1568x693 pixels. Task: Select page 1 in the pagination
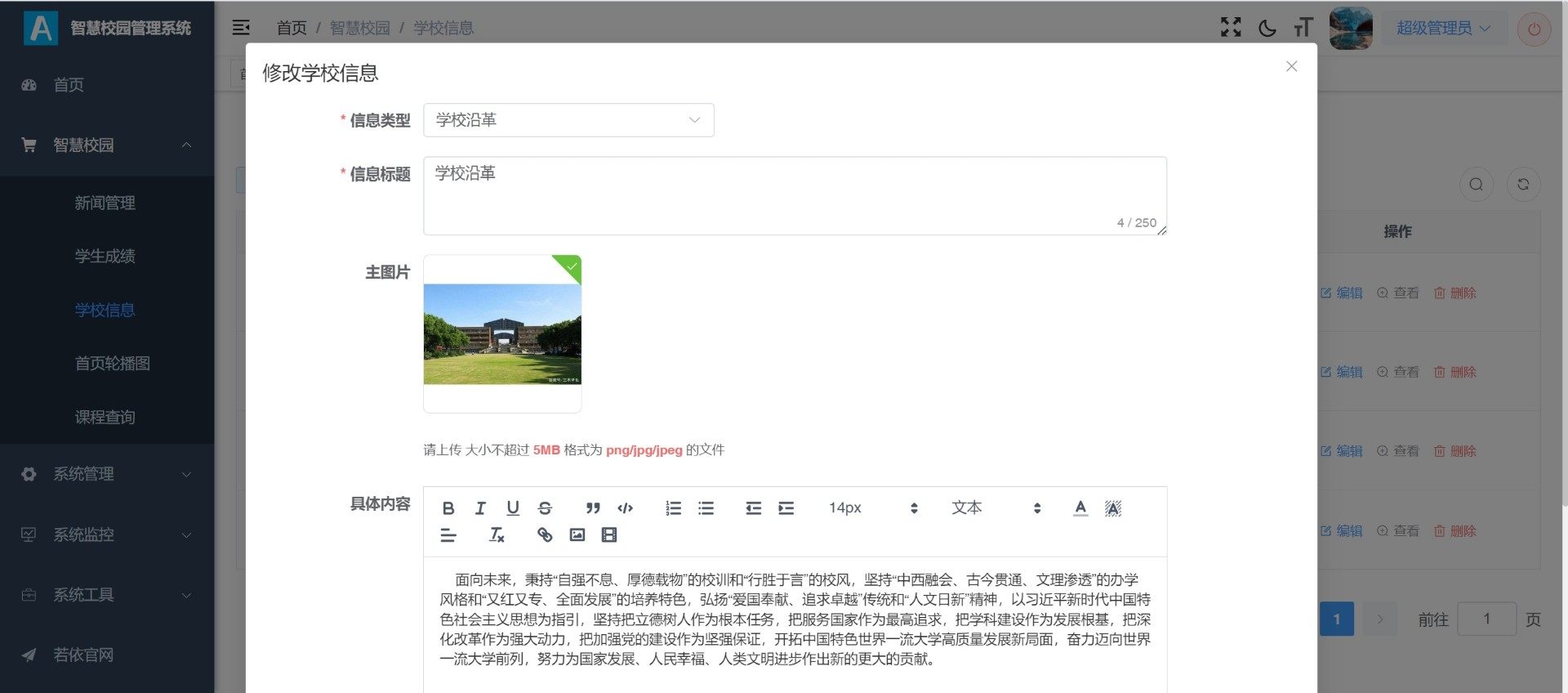pyautogui.click(x=1337, y=619)
